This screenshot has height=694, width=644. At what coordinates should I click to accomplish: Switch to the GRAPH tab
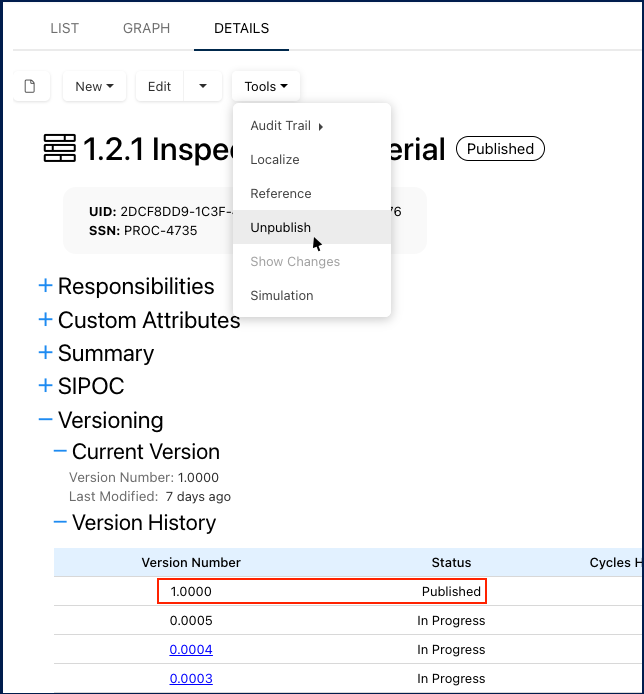(146, 28)
